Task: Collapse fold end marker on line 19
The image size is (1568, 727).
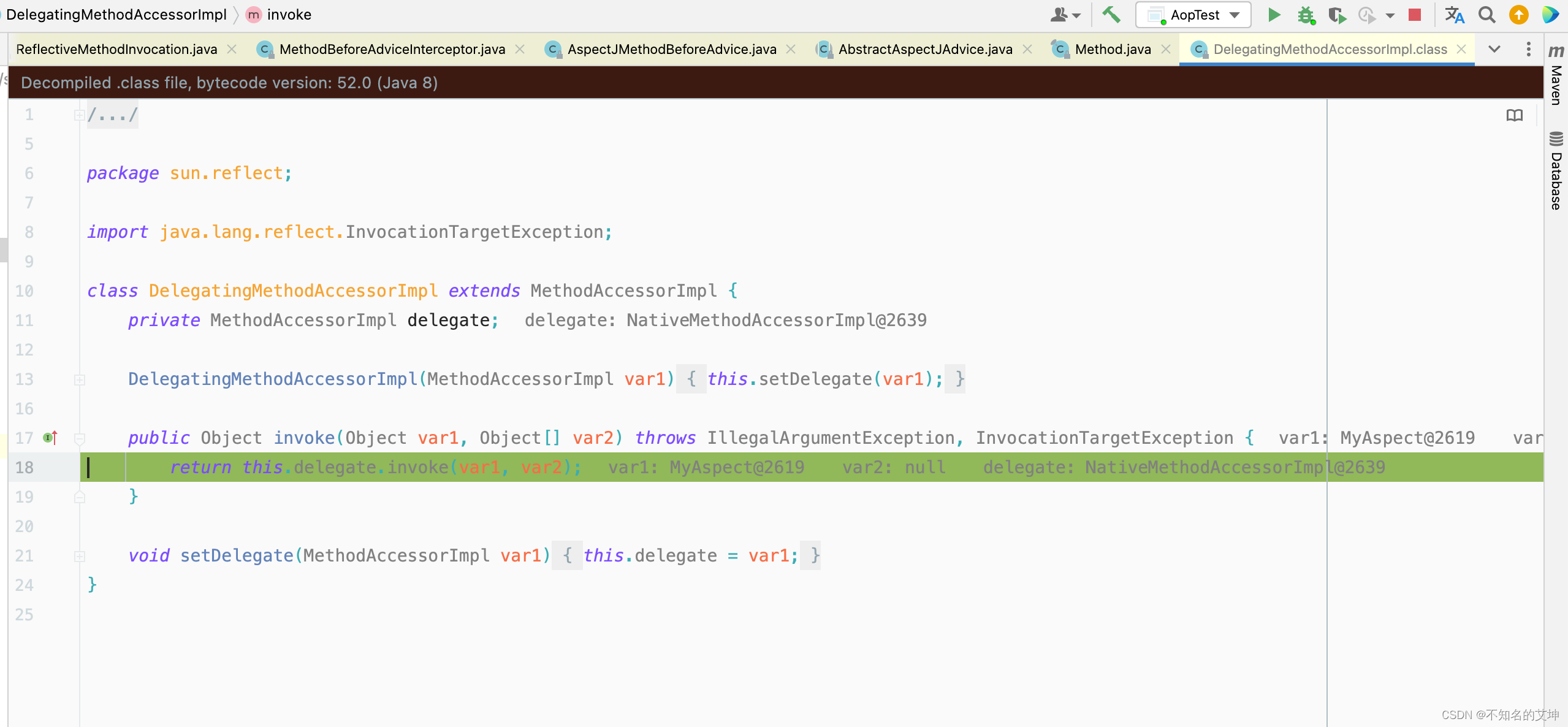Action: (x=79, y=497)
